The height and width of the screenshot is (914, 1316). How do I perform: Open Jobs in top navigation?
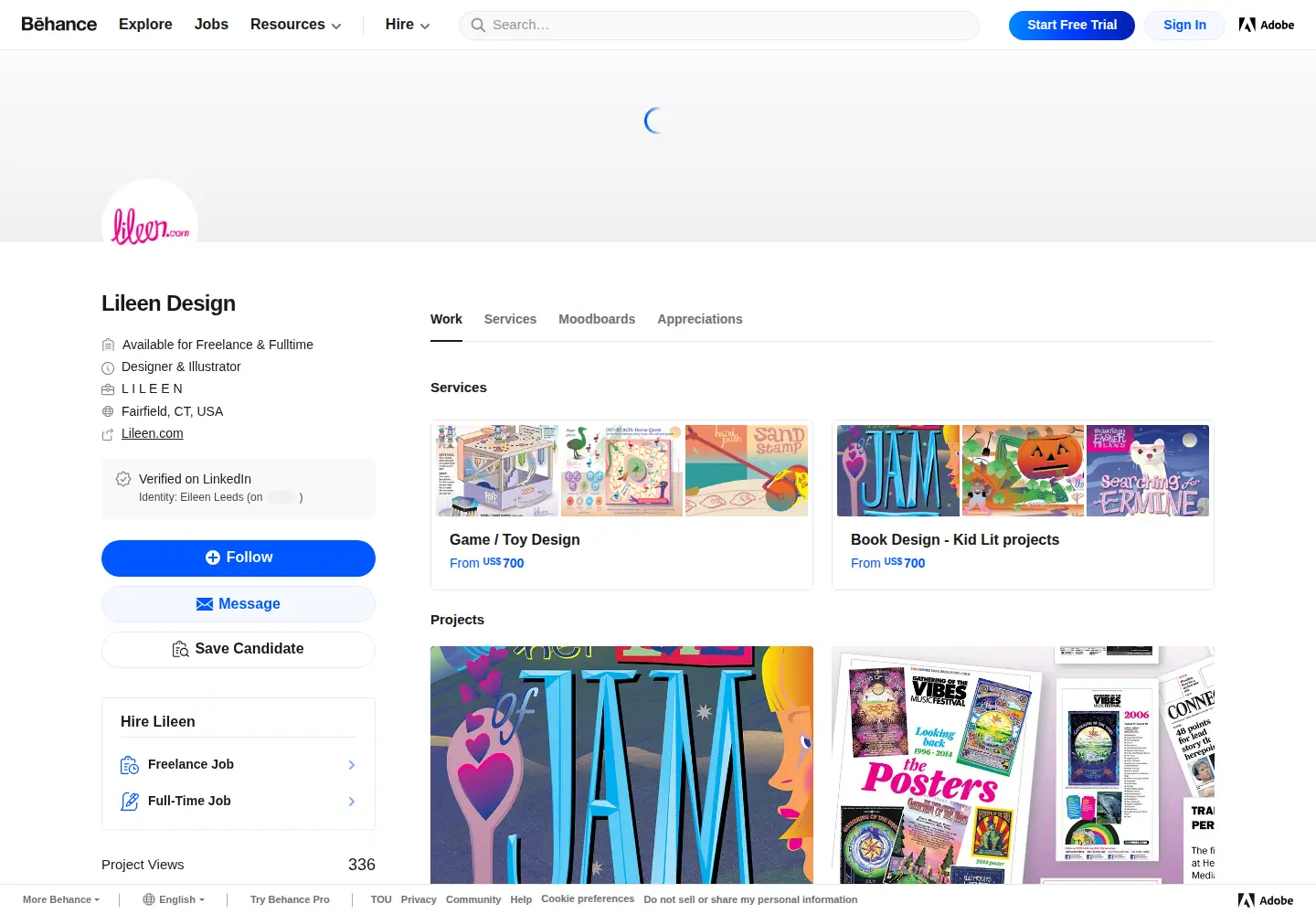[211, 25]
